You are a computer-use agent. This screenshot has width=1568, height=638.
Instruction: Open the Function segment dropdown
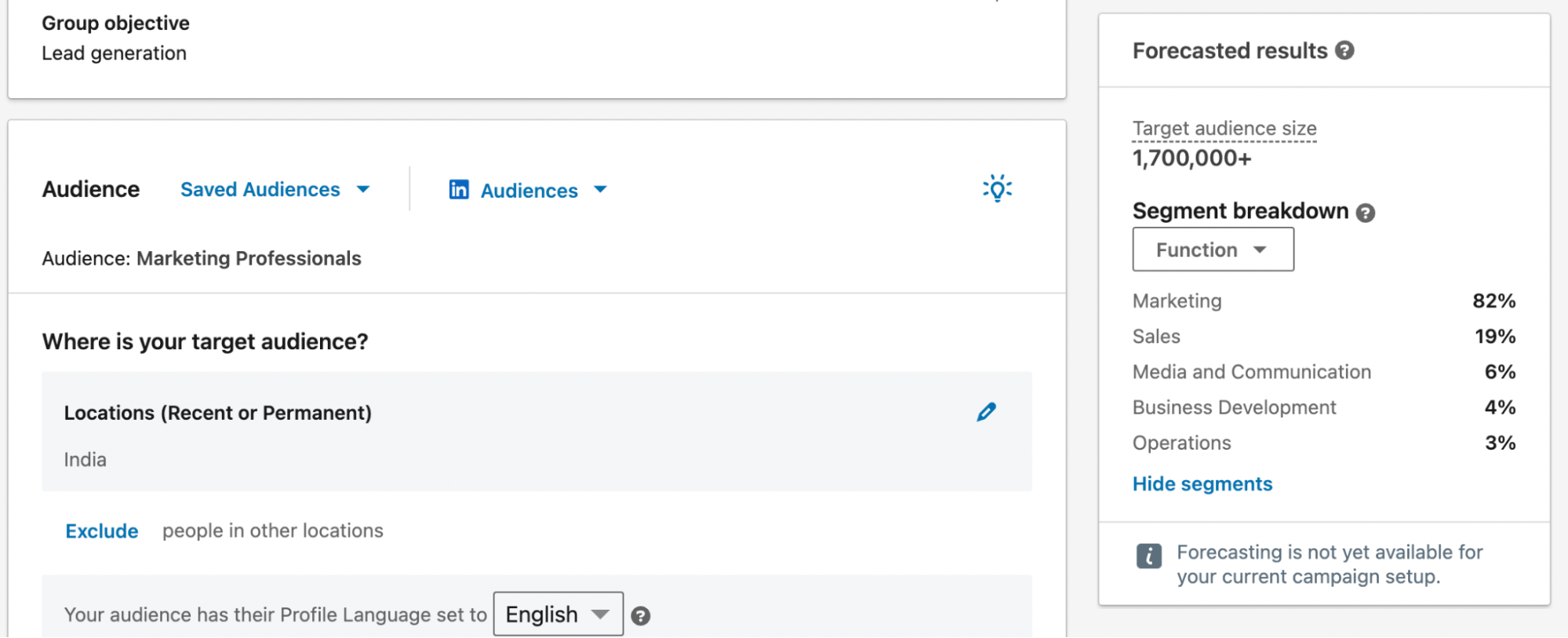(1213, 250)
